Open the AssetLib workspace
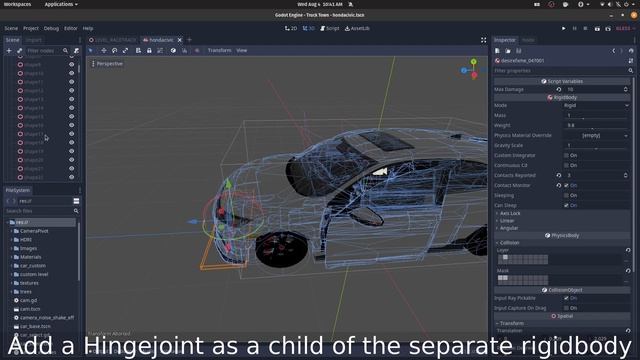 (x=357, y=28)
